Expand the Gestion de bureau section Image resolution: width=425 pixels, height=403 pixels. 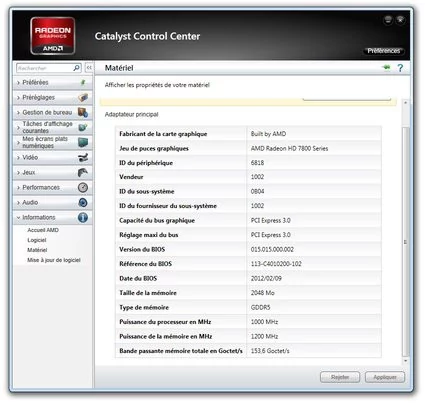(53, 112)
